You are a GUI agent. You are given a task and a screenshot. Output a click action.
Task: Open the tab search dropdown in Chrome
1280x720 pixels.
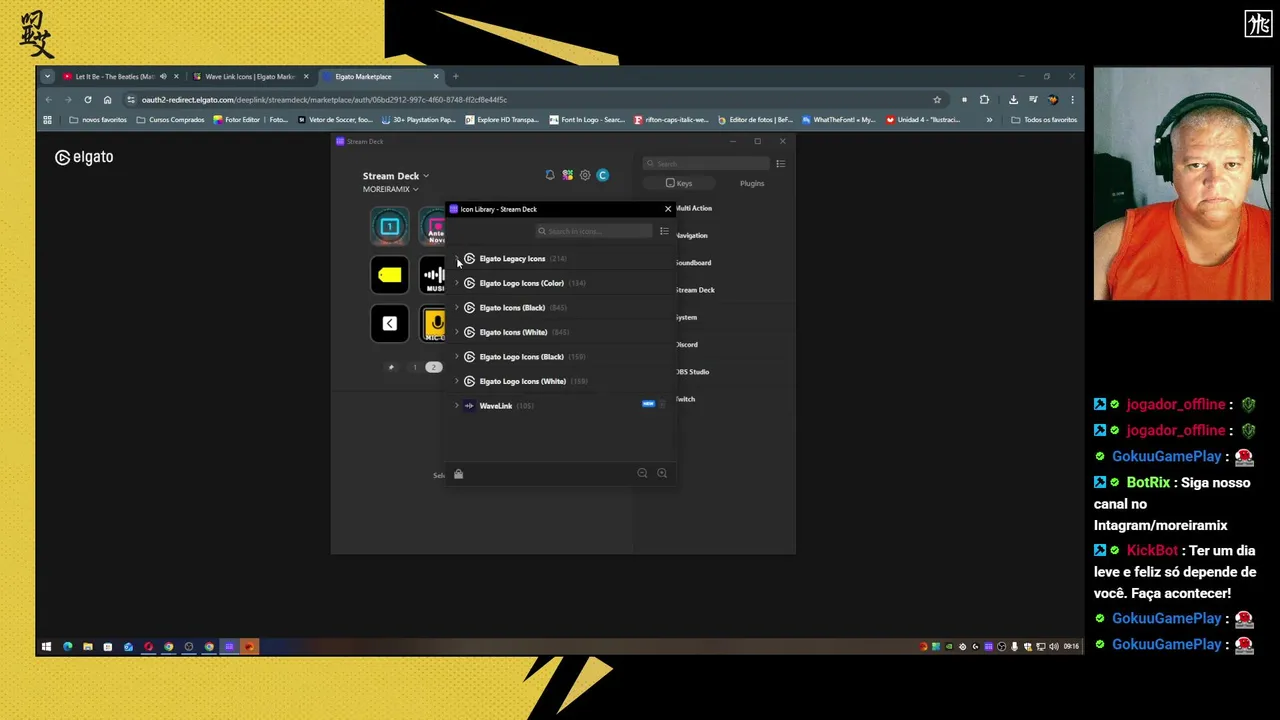(47, 77)
